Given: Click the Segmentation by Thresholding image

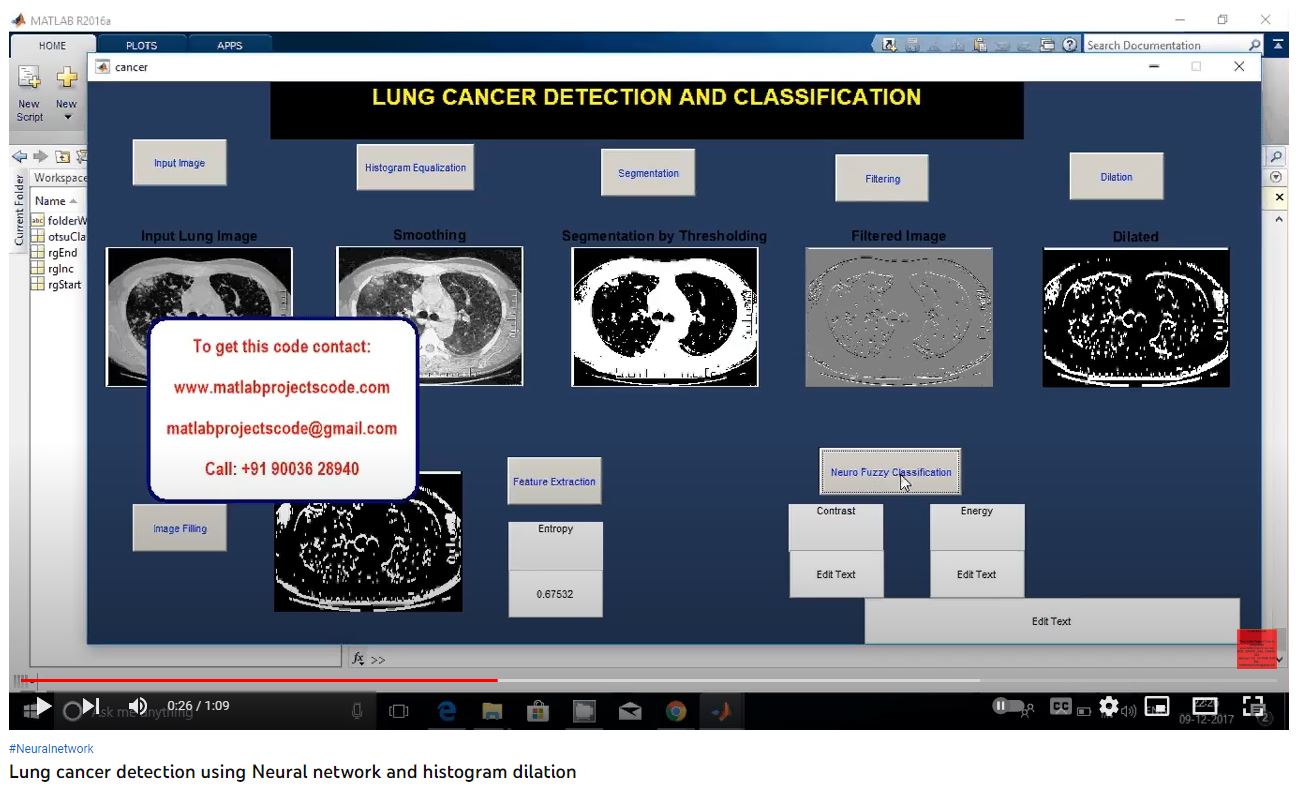Looking at the screenshot, I should click(665, 317).
